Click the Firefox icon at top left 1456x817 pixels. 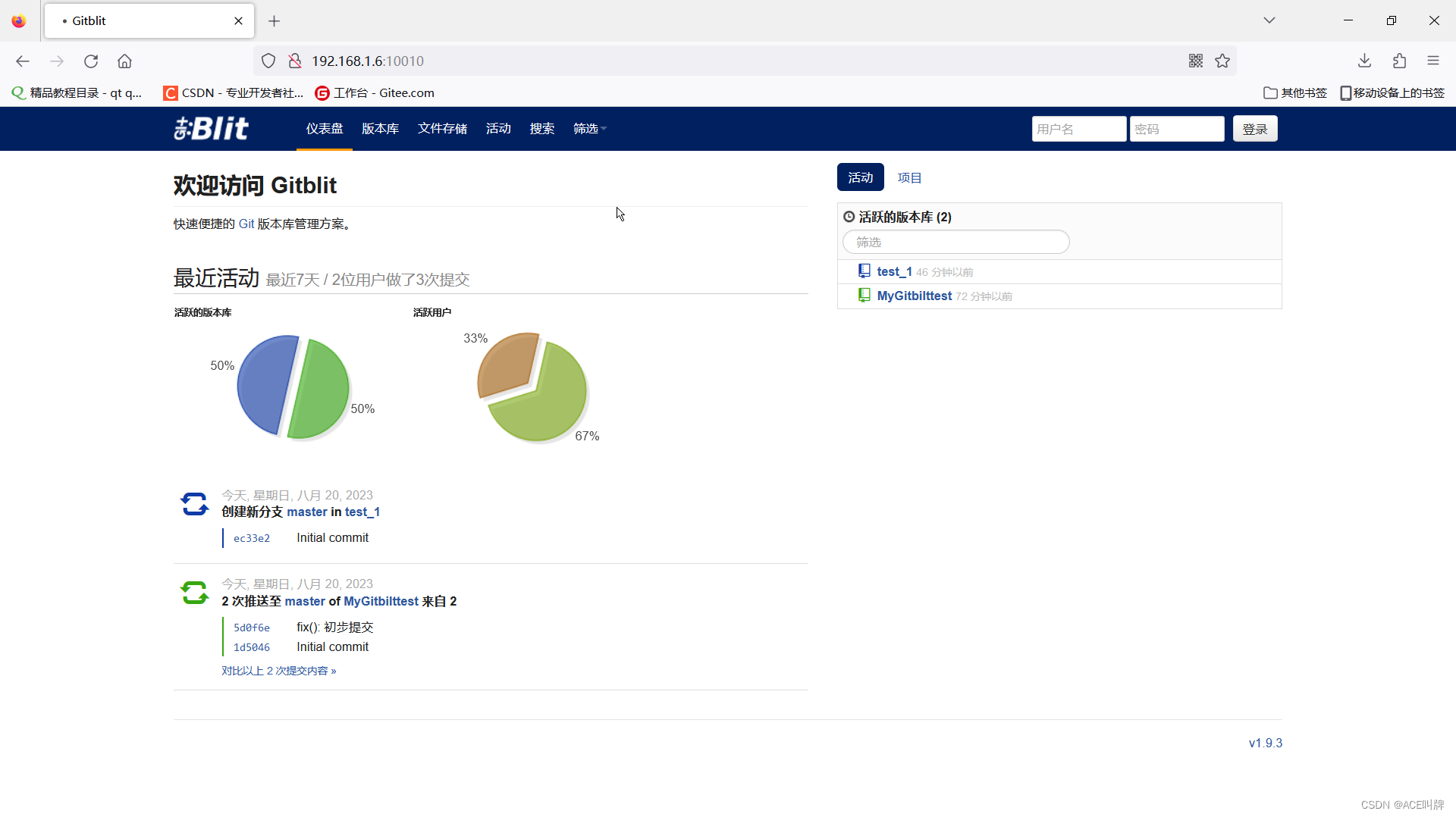click(x=19, y=21)
